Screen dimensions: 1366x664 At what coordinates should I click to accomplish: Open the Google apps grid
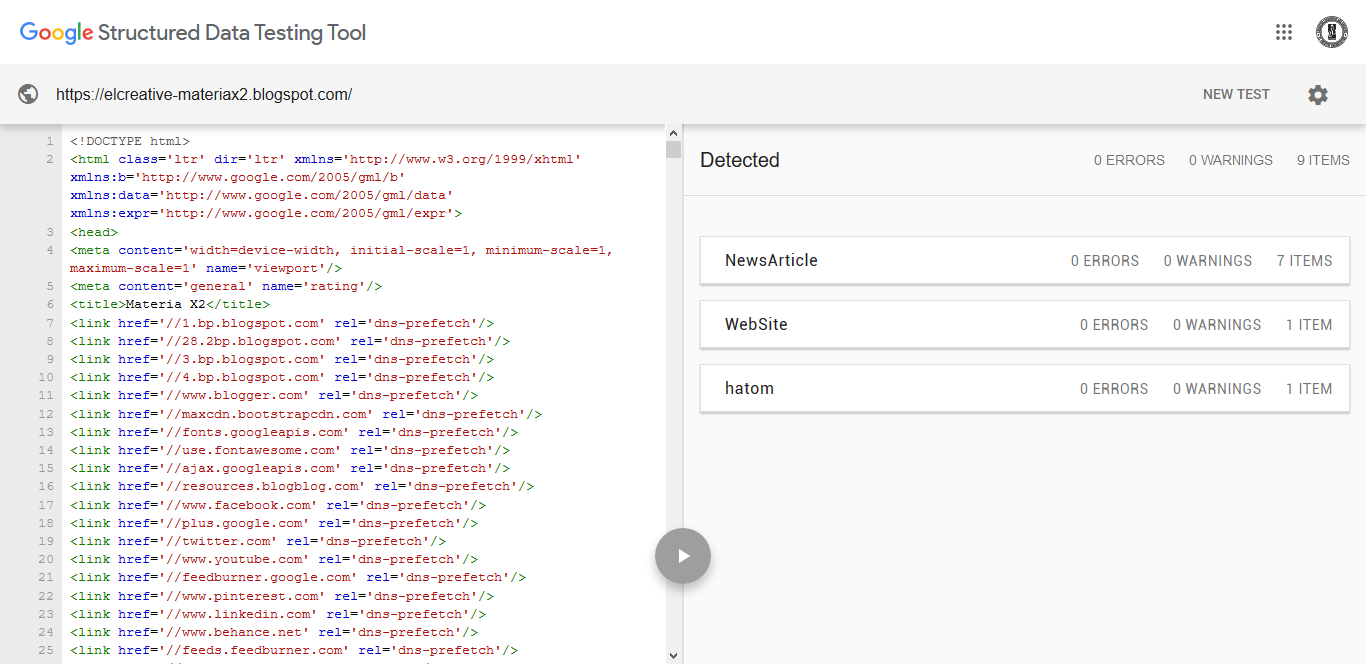(1284, 32)
